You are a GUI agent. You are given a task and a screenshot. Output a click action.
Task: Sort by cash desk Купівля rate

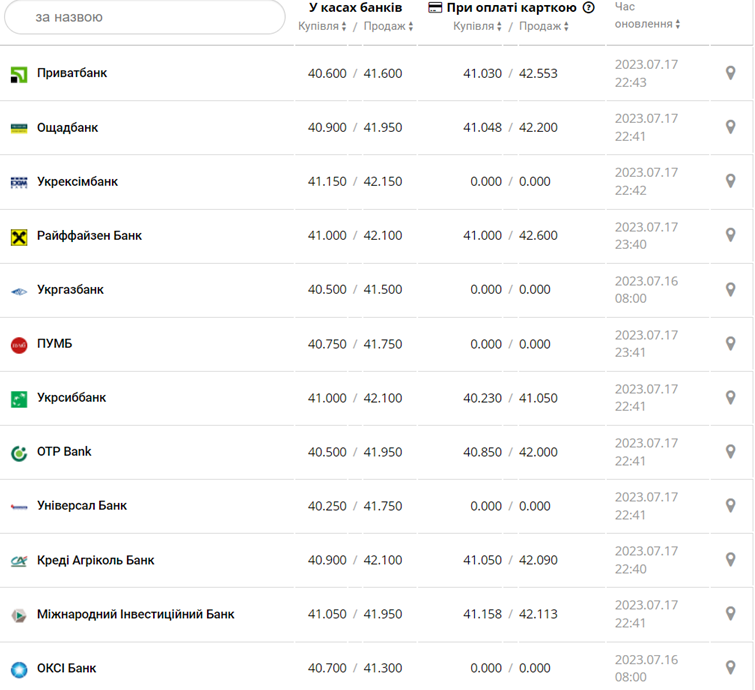[x=322, y=26]
